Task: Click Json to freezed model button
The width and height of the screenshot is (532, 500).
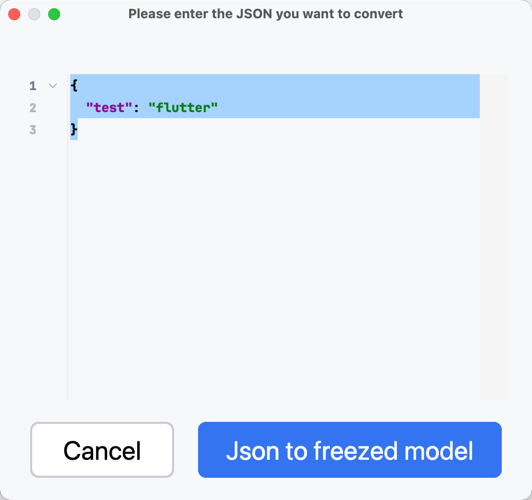Action: point(350,450)
